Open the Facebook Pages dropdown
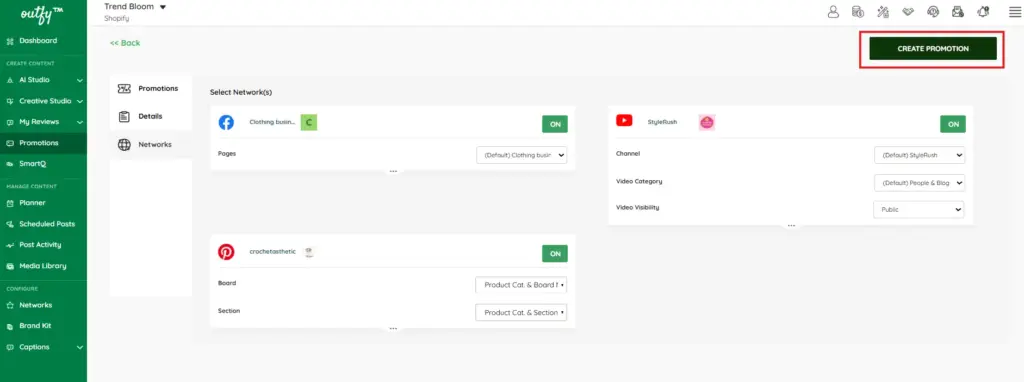Image resolution: width=1024 pixels, height=382 pixels. (522, 155)
